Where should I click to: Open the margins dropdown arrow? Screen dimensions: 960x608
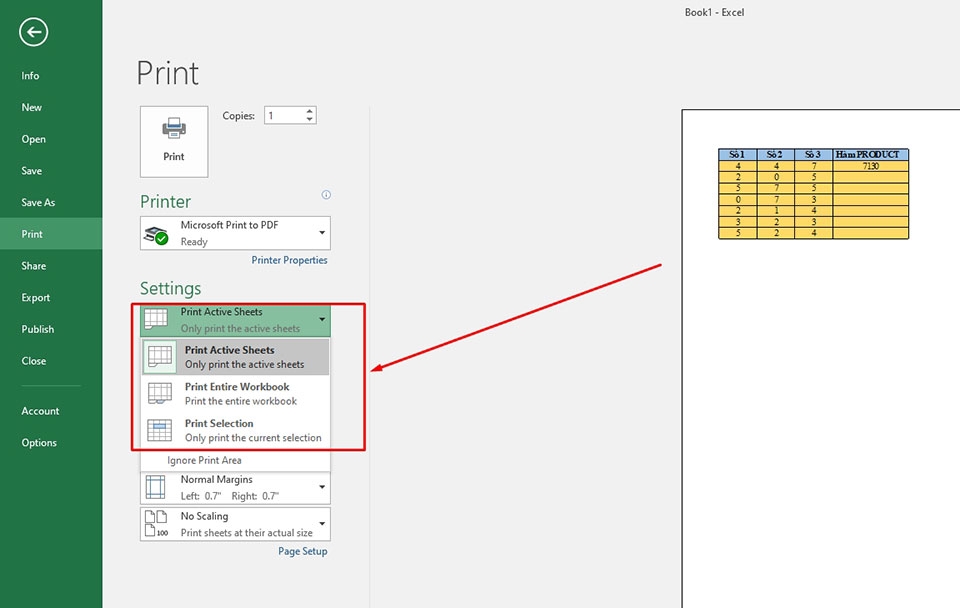tap(322, 486)
